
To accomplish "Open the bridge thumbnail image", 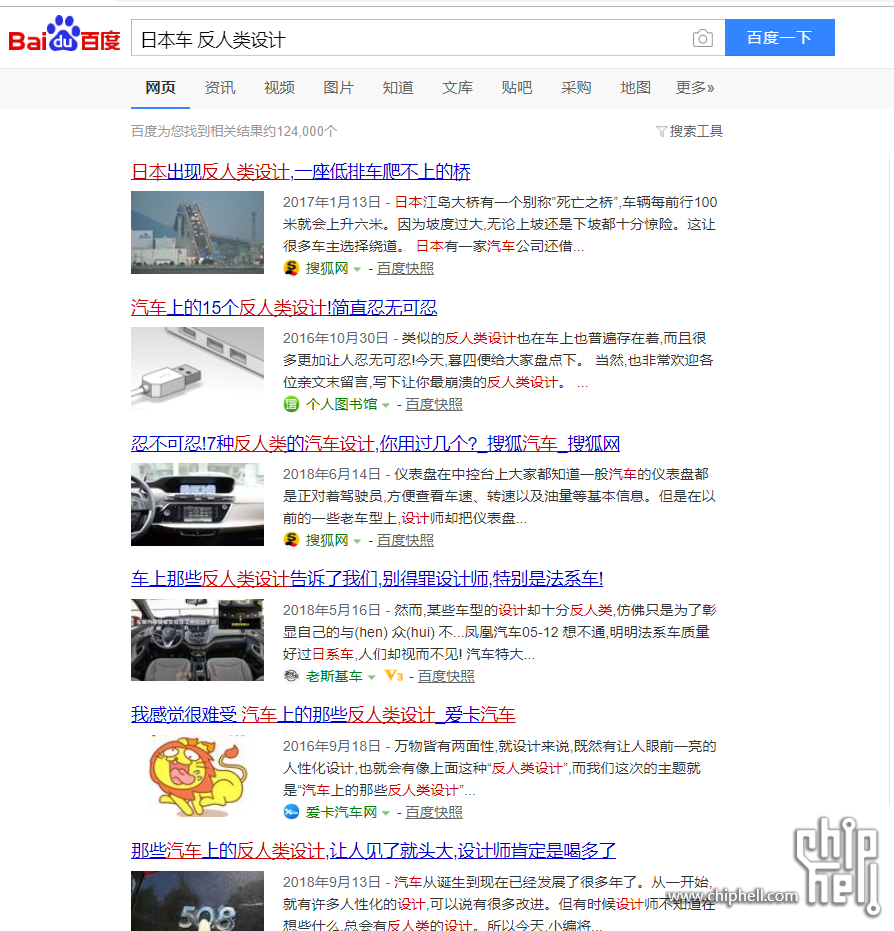I will click(x=197, y=232).
